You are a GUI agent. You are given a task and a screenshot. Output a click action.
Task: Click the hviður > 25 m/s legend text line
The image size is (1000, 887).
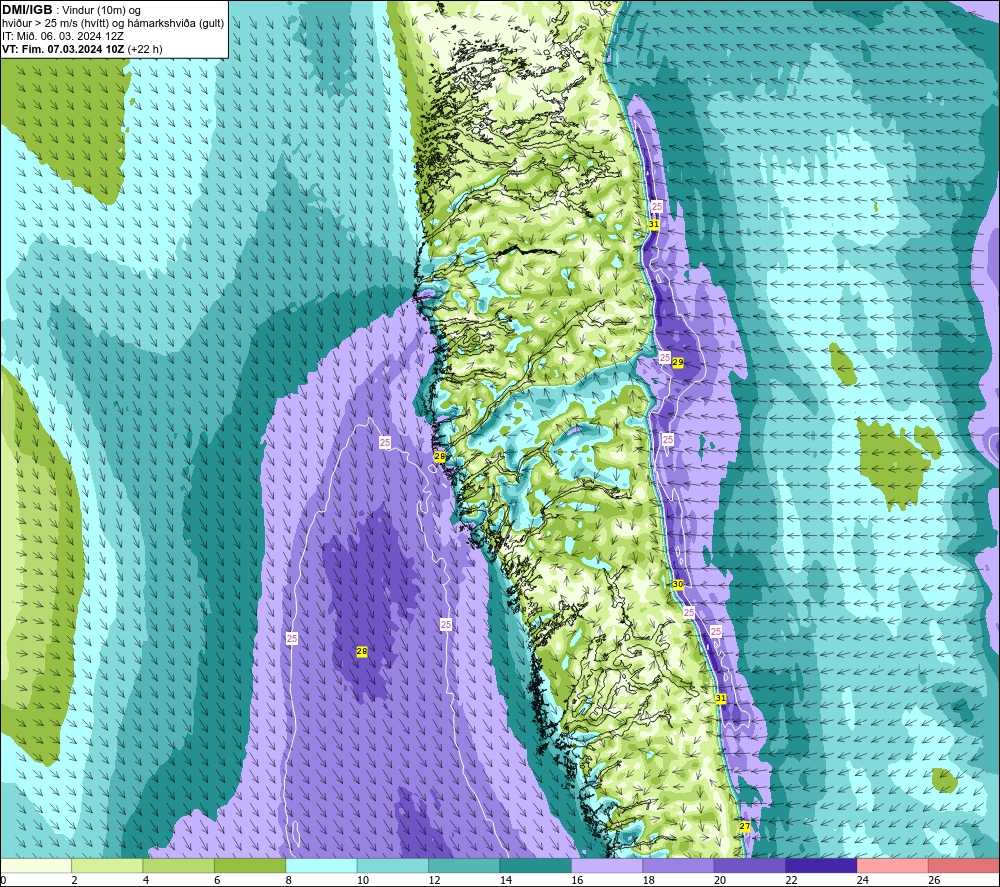tap(113, 23)
